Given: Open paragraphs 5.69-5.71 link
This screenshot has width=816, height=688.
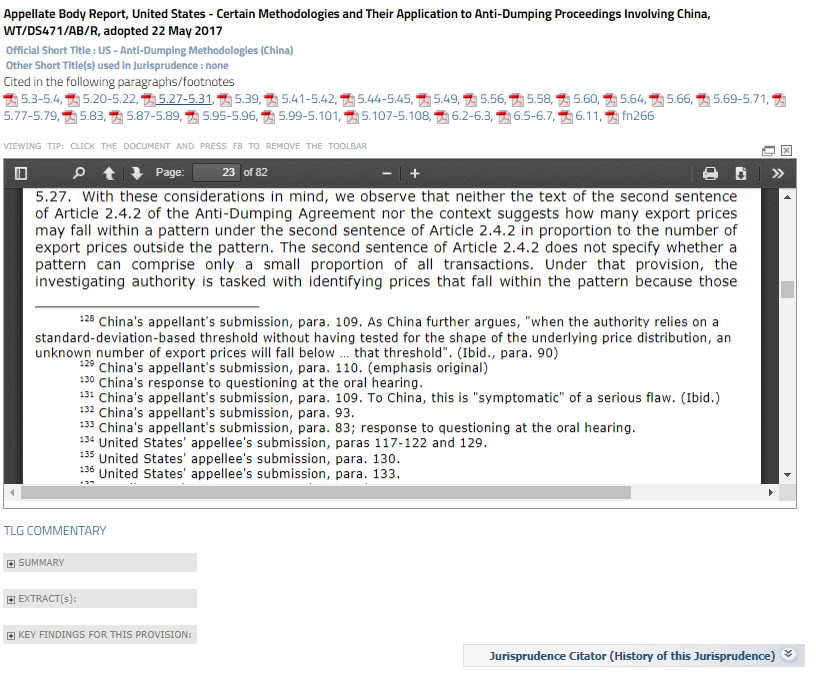Looking at the screenshot, I should pyautogui.click(x=740, y=99).
